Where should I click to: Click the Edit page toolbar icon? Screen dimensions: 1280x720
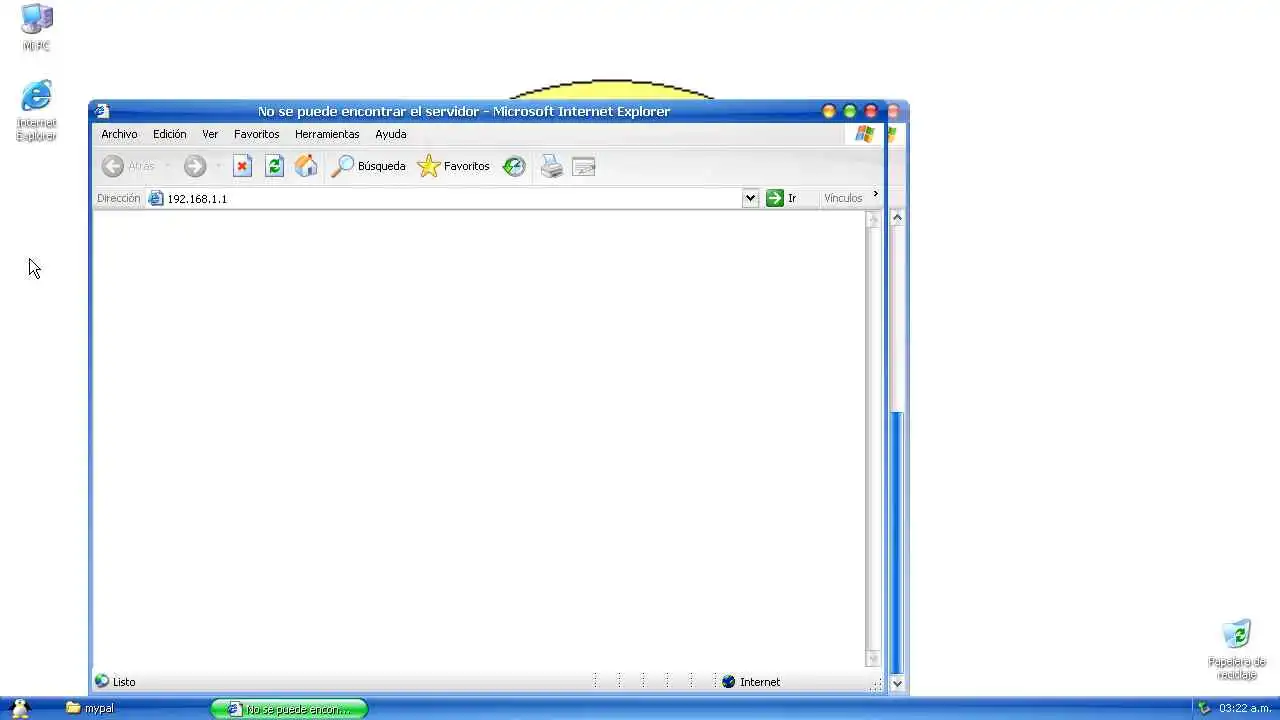[584, 167]
